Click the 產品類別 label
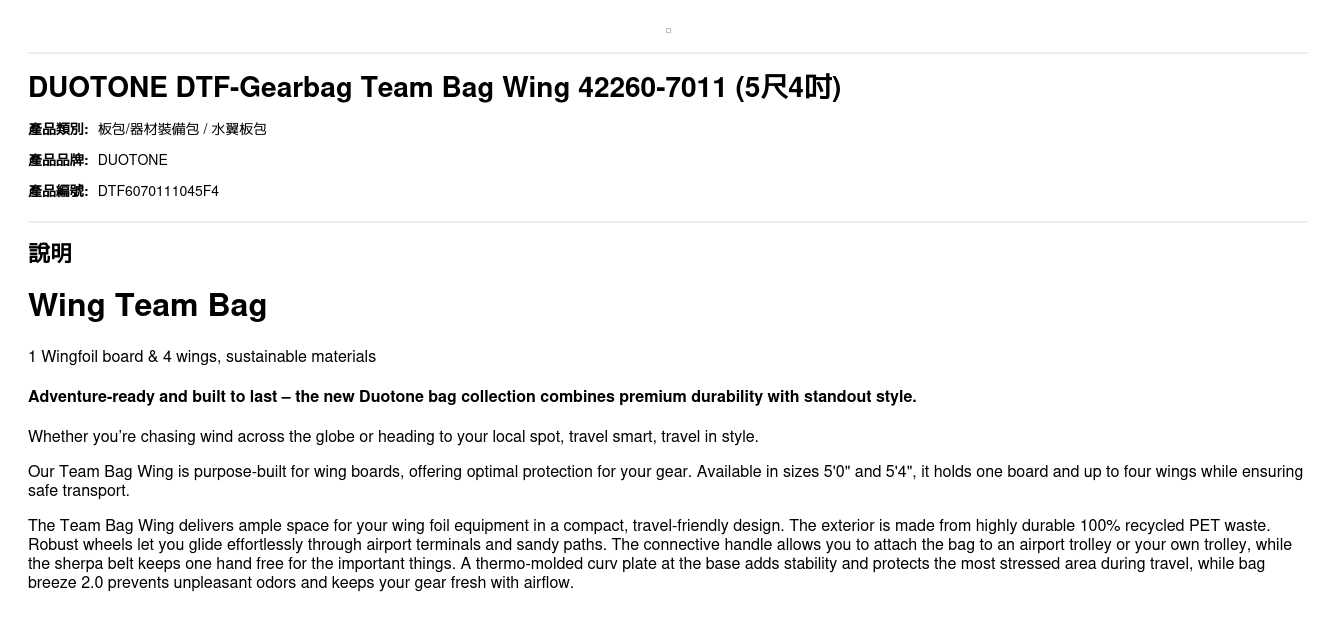Viewport: 1328px width, 638px height. coord(58,129)
